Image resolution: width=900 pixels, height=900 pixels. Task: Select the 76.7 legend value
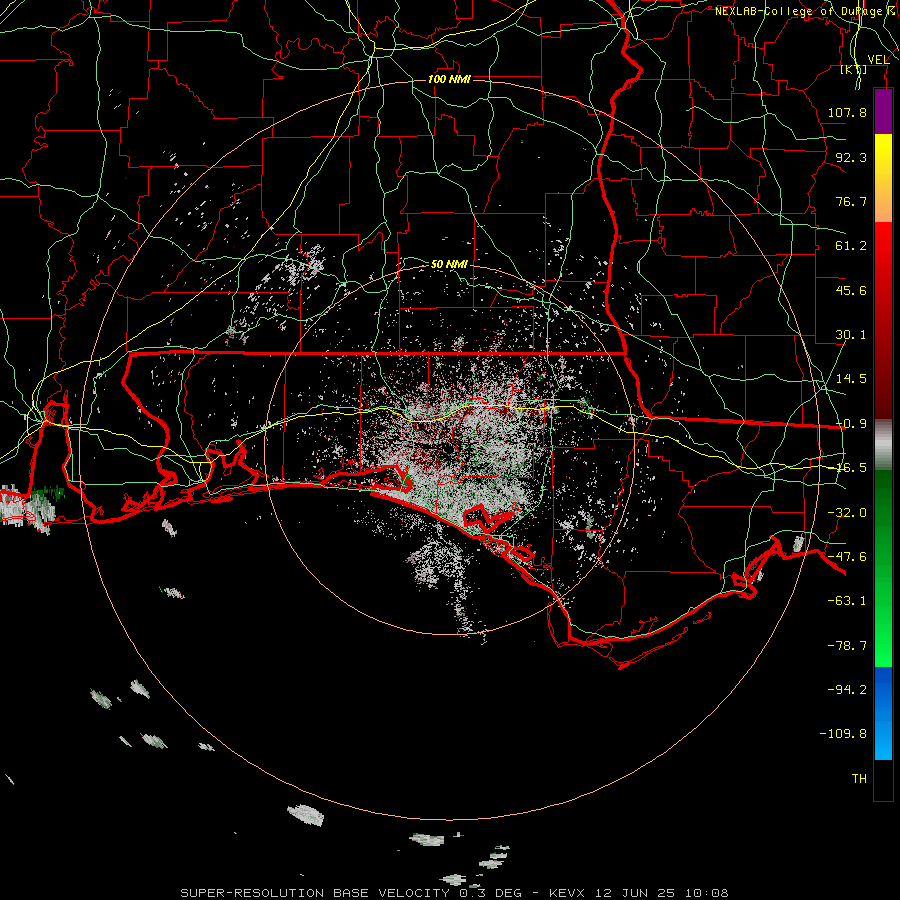851,201
